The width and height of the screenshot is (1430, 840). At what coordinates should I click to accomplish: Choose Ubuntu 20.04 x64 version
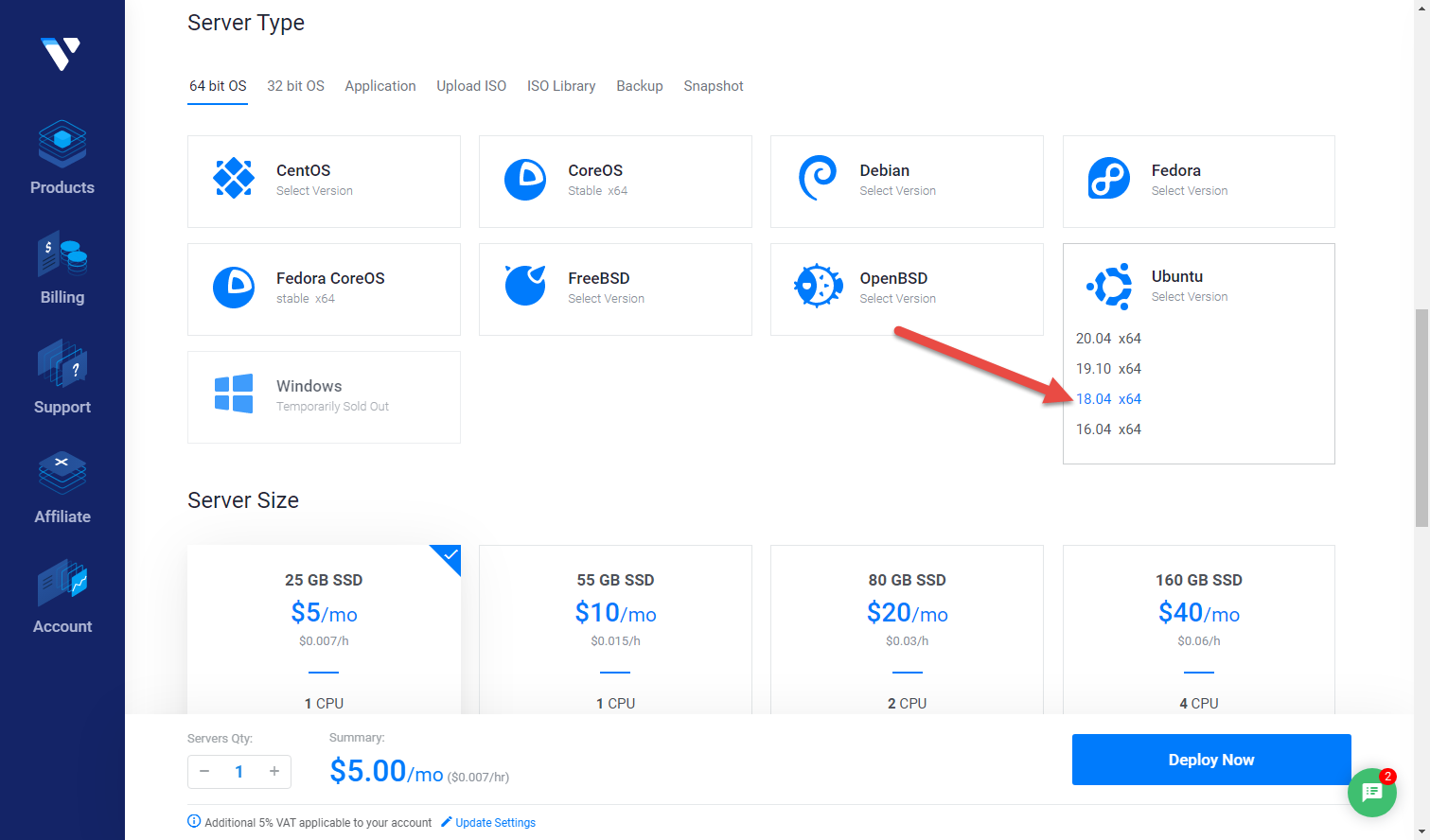point(1108,339)
